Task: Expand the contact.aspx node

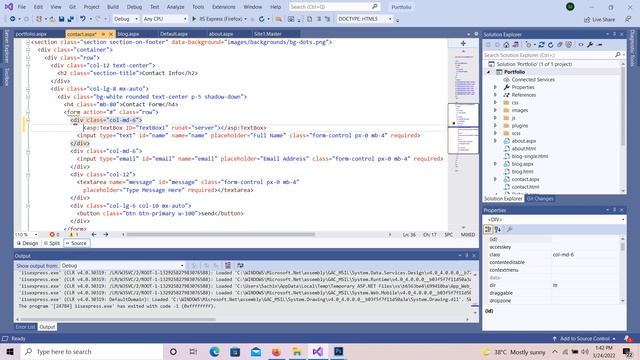Action: click(495, 179)
